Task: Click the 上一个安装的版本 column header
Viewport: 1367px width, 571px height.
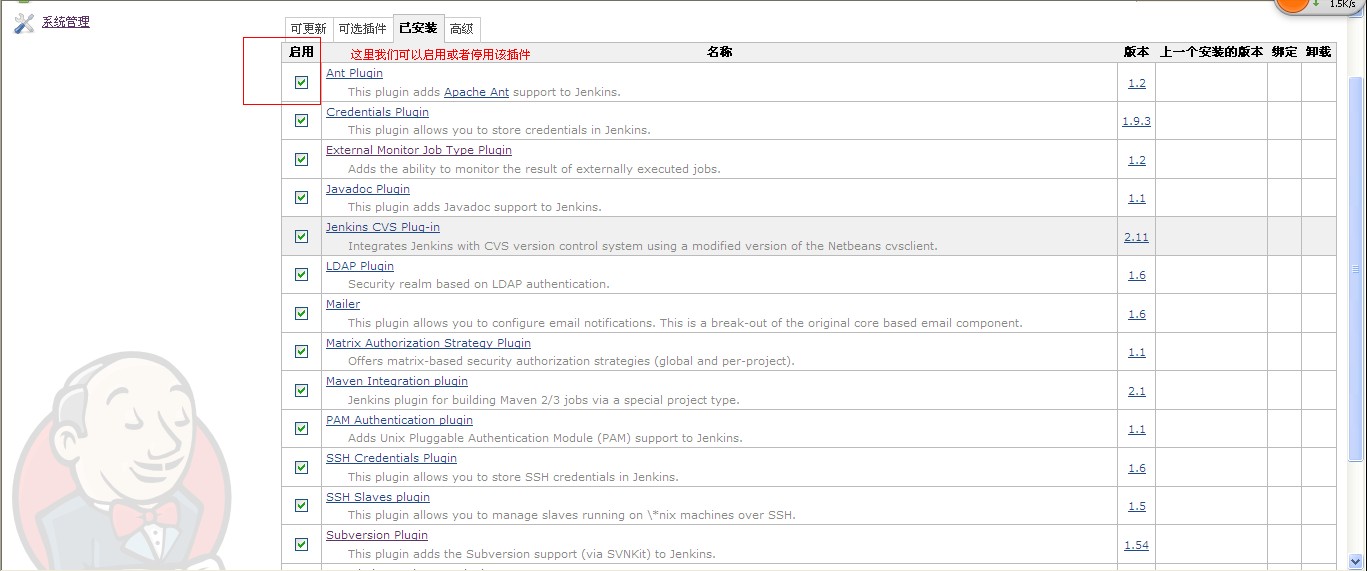Action: click(x=1211, y=52)
